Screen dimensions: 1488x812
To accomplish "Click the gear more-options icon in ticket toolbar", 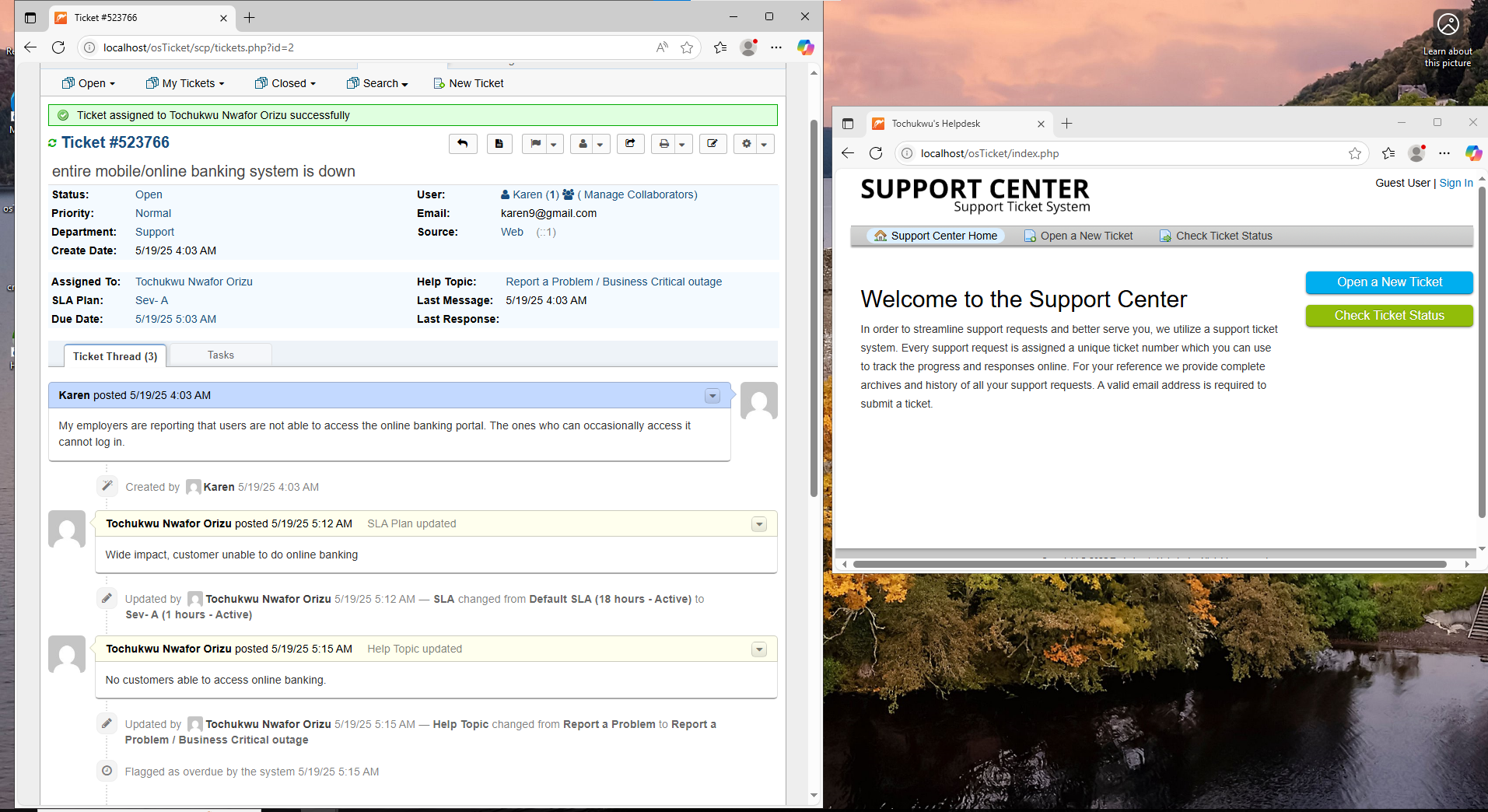I will [746, 144].
